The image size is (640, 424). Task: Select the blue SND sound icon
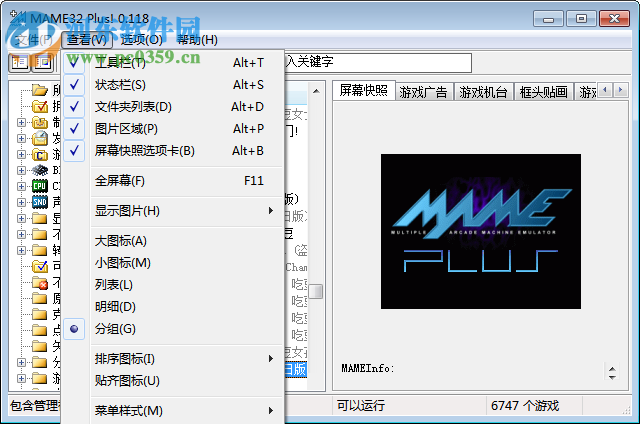(x=40, y=202)
